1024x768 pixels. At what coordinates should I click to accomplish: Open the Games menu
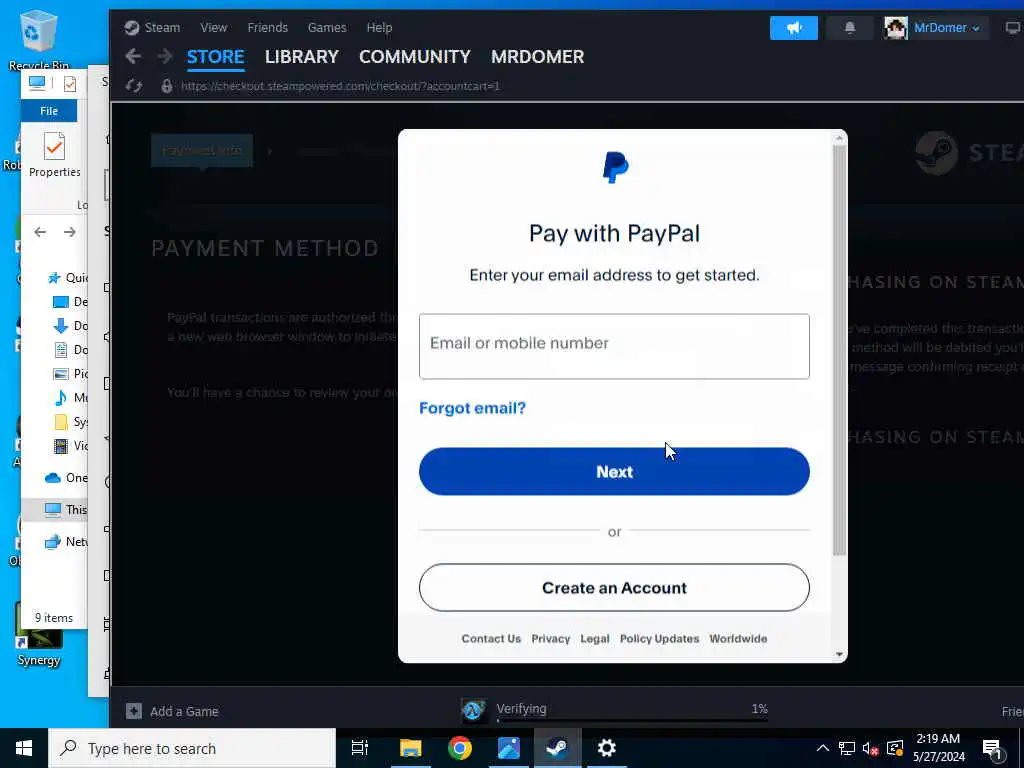327,27
